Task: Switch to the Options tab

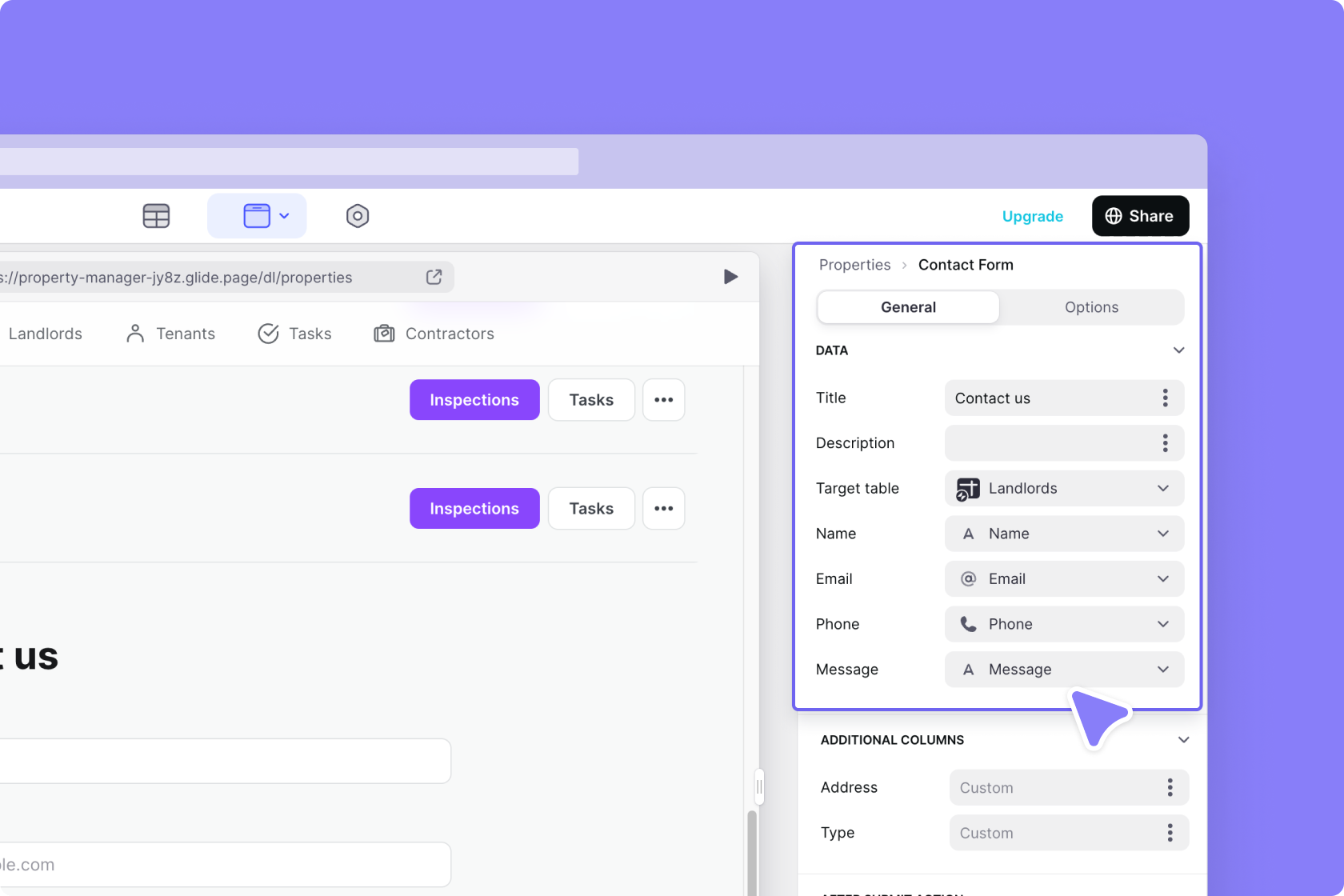Action: click(1091, 307)
